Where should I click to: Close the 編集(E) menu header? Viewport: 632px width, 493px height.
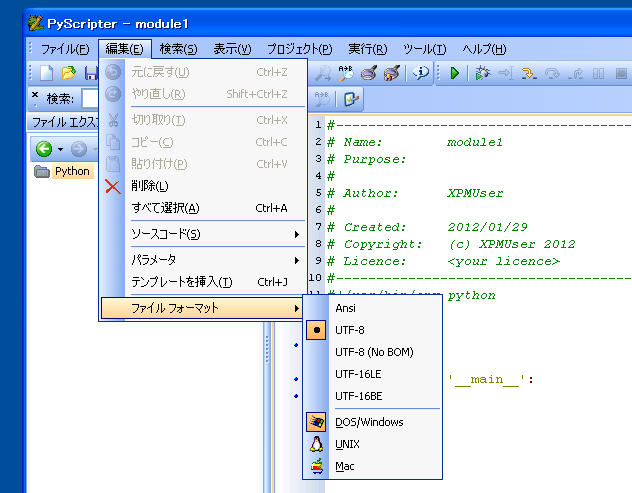coord(125,49)
